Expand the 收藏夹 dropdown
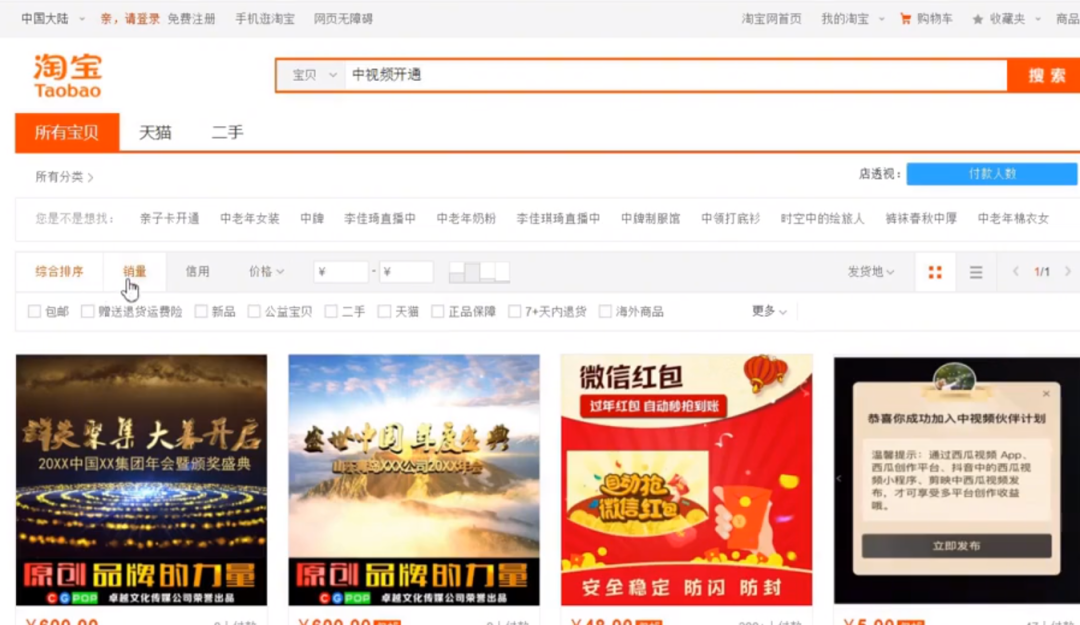The image size is (1080, 625). (1015, 19)
